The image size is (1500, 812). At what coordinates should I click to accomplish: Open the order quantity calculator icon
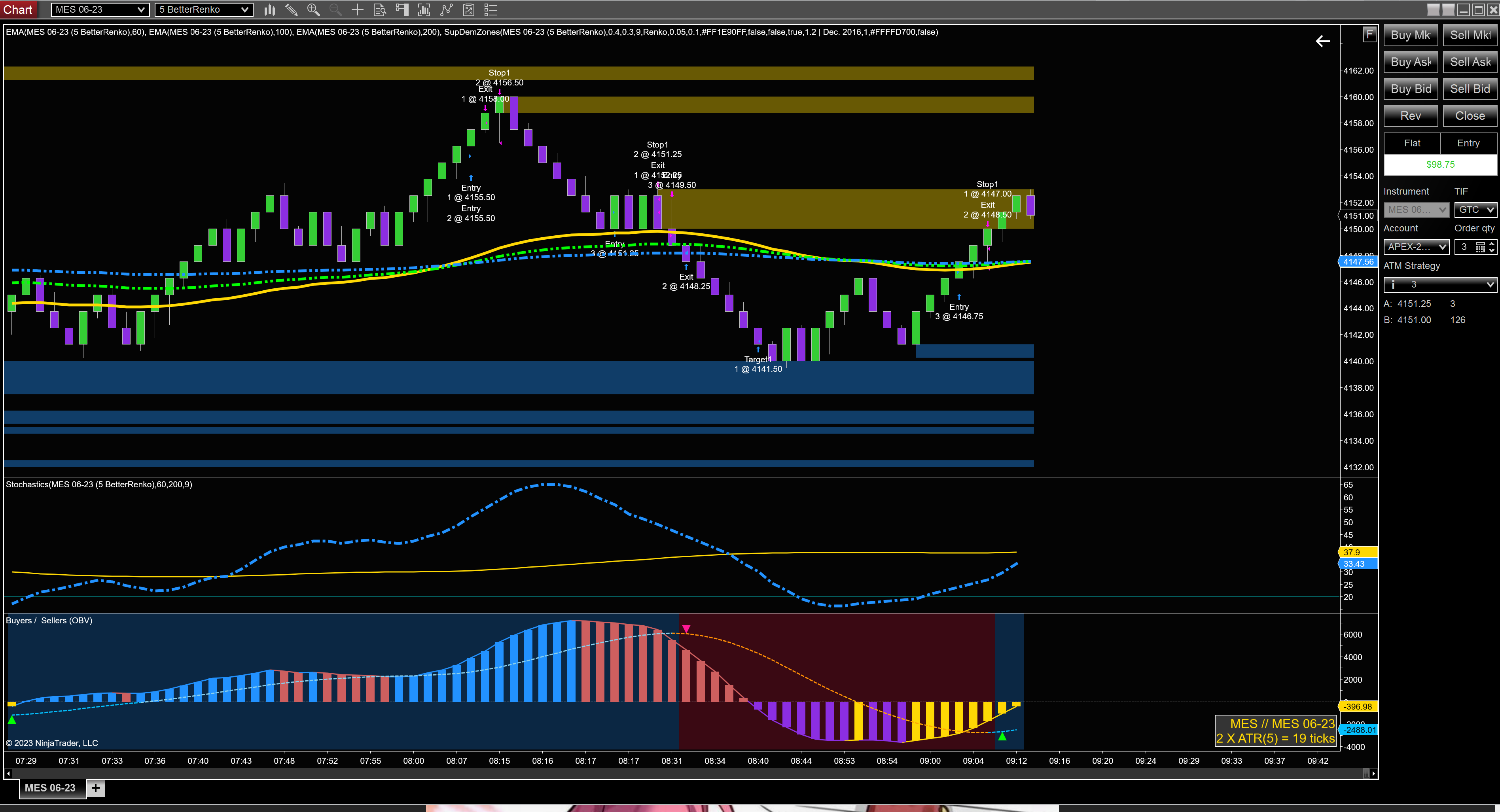tap(1480, 247)
